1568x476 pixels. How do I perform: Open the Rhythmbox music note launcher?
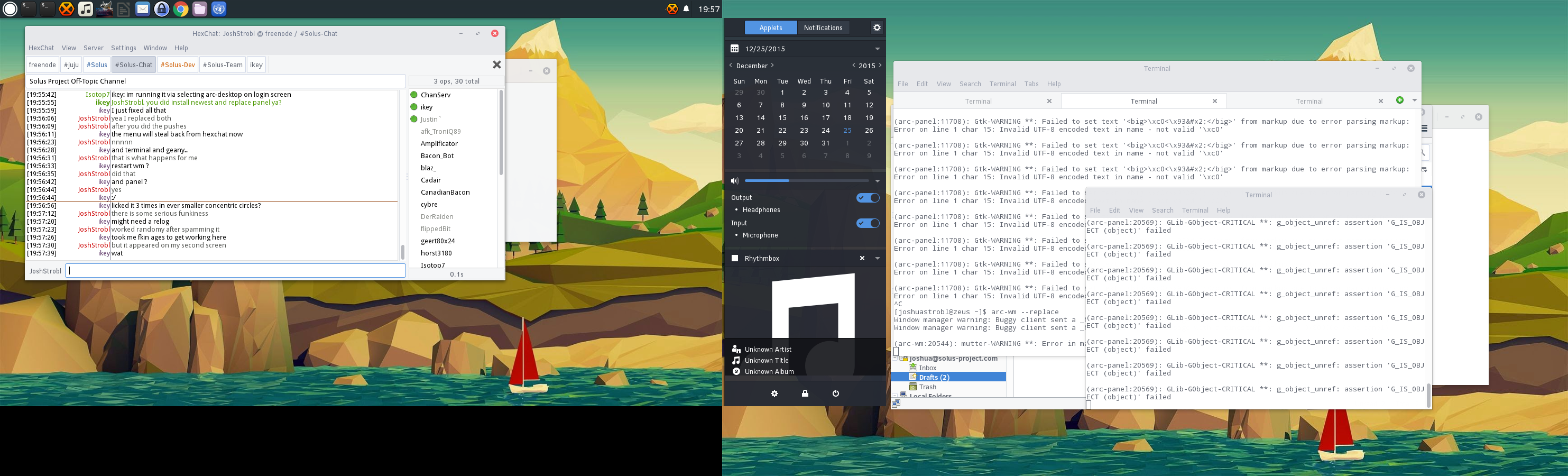(x=86, y=9)
